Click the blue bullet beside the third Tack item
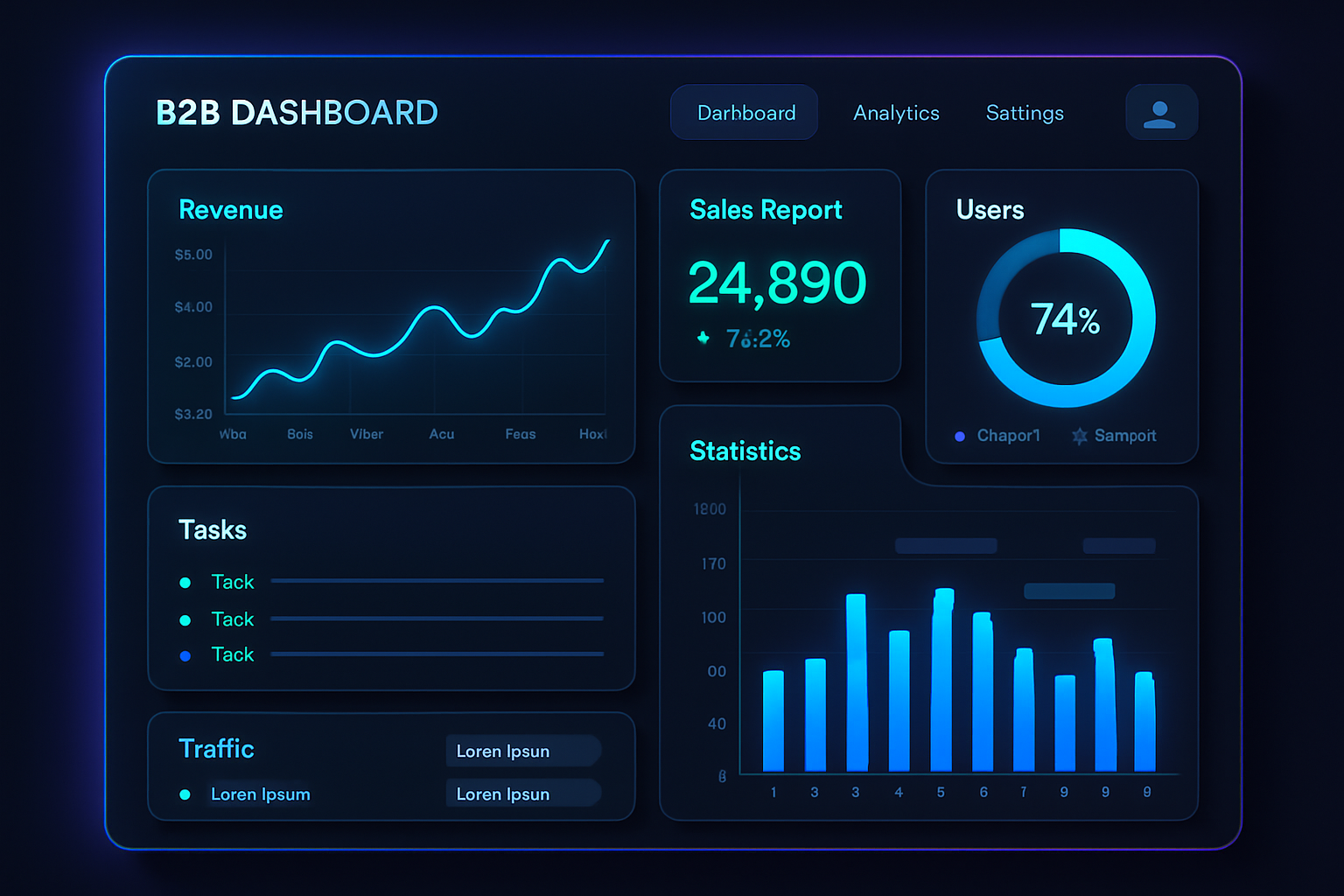Image resolution: width=1344 pixels, height=896 pixels. pyautogui.click(x=185, y=654)
